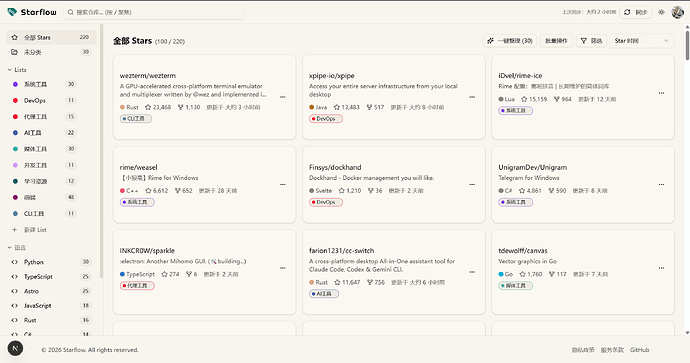Image resolution: width=690 pixels, height=363 pixels.
Task: Open the rime/weasel repository link
Action: pyautogui.click(x=139, y=167)
